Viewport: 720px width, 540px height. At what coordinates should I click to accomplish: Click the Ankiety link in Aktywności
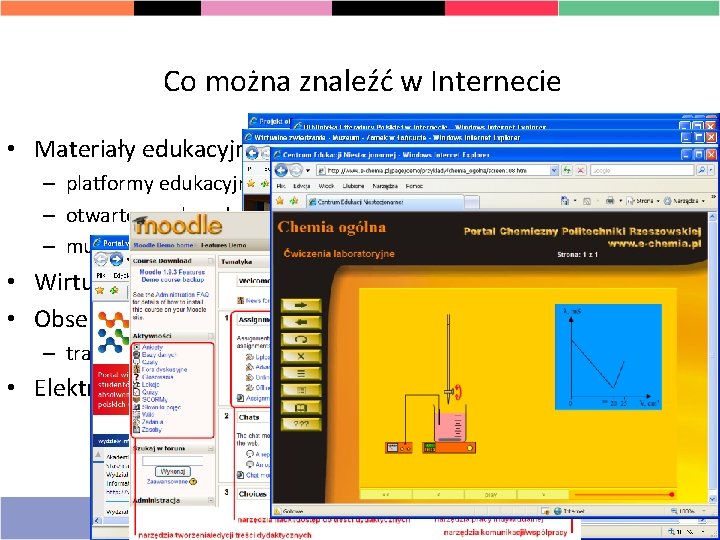[152, 347]
